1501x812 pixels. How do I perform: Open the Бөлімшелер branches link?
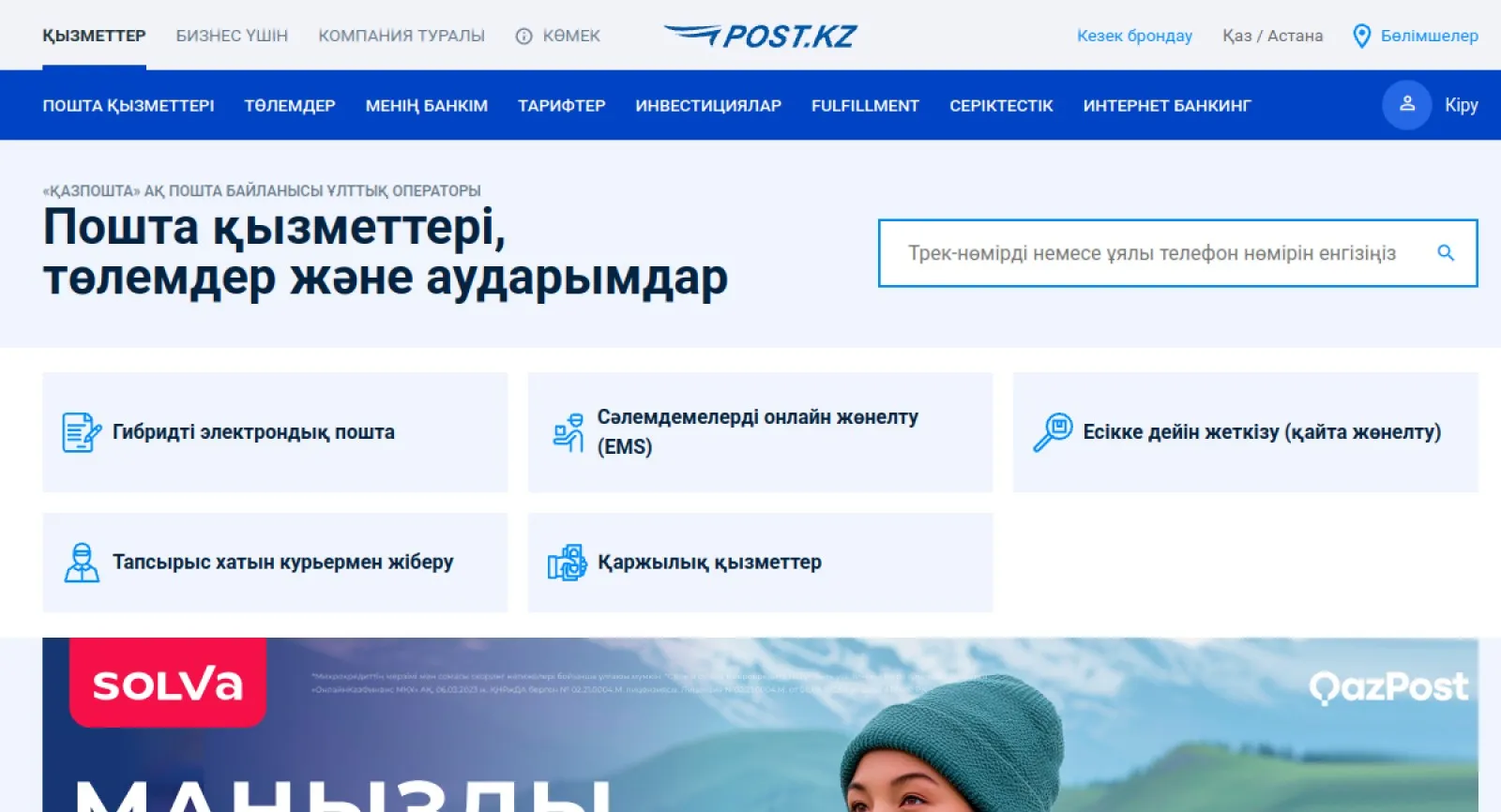(x=1416, y=36)
